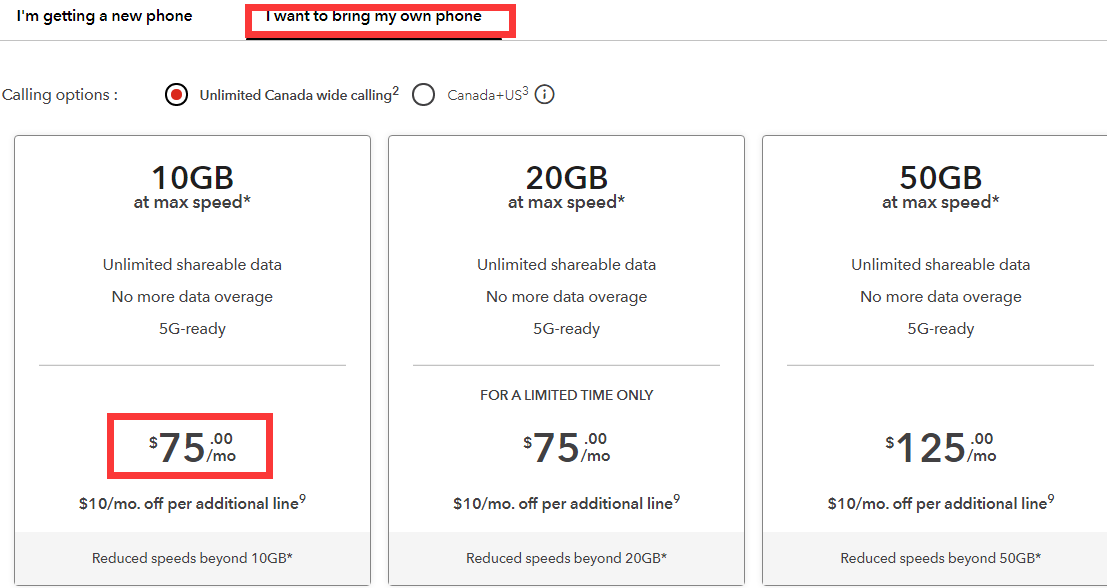1107x588 pixels.
Task: Click the $75.00/mo price on 20GB plan
Action: [x=566, y=447]
